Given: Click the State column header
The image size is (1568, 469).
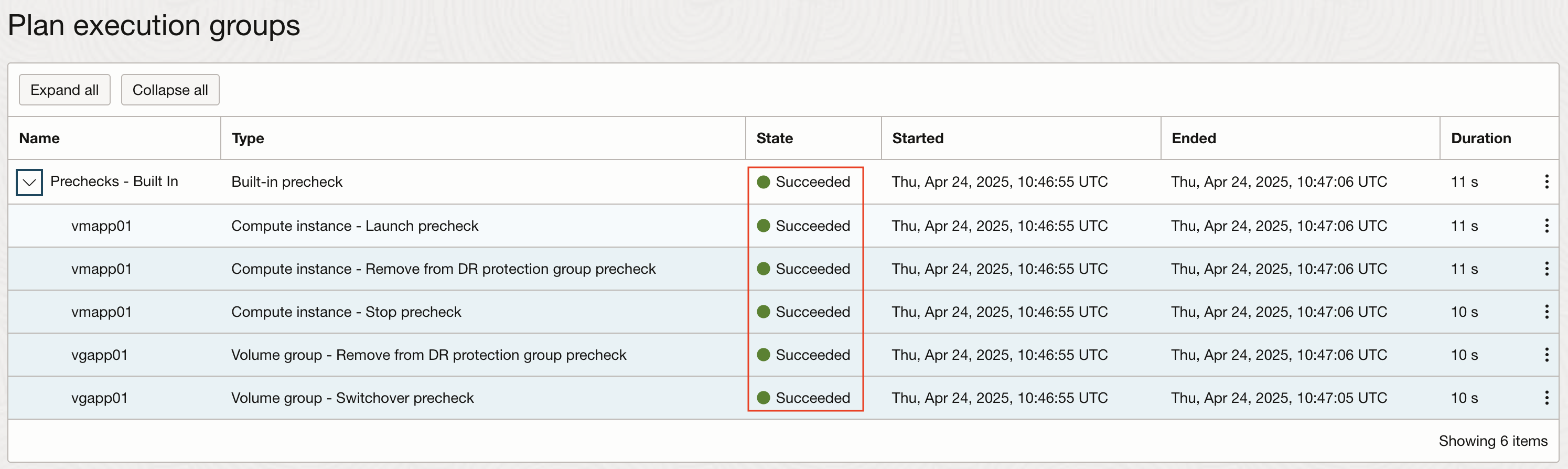Looking at the screenshot, I should (774, 138).
